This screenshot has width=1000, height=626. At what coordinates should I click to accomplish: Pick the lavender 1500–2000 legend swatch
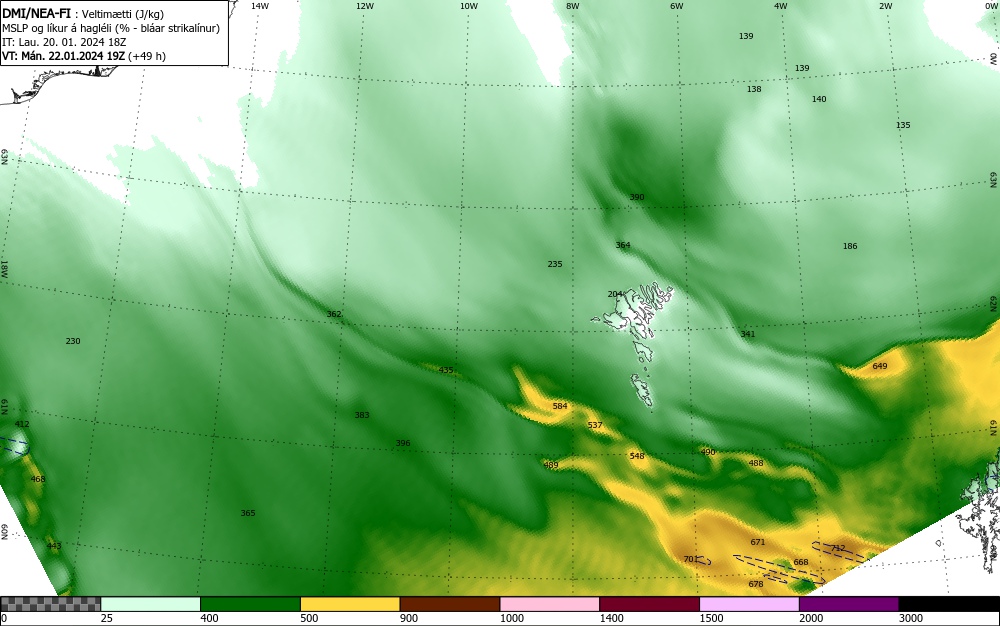pos(749,604)
